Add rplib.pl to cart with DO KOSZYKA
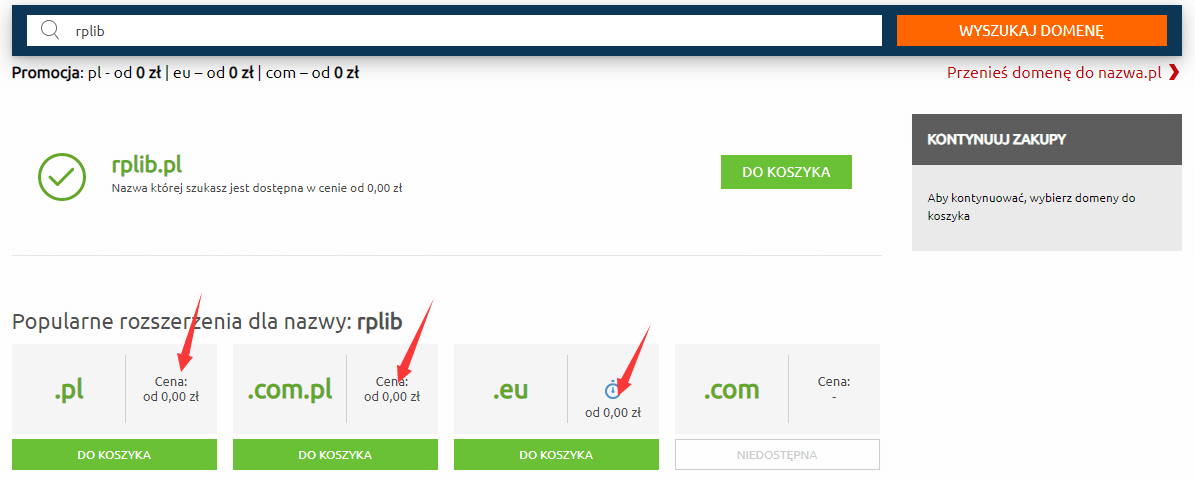The image size is (1195, 481). [786, 172]
